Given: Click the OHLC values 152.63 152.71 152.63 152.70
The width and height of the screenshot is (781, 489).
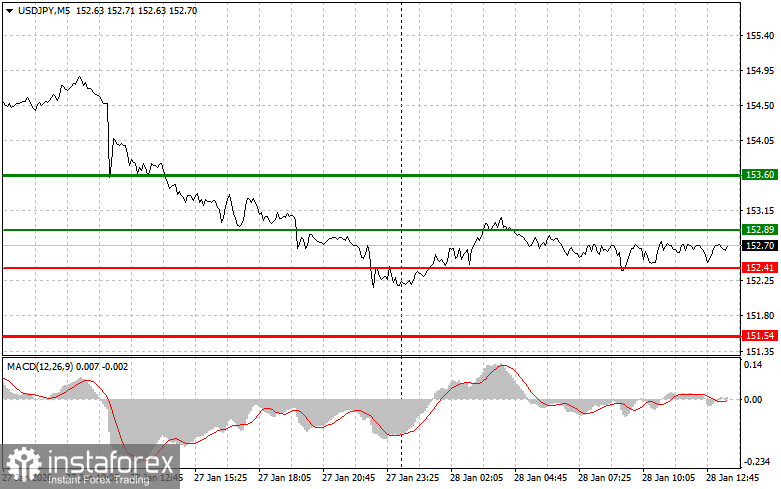Looking at the screenshot, I should [x=136, y=10].
